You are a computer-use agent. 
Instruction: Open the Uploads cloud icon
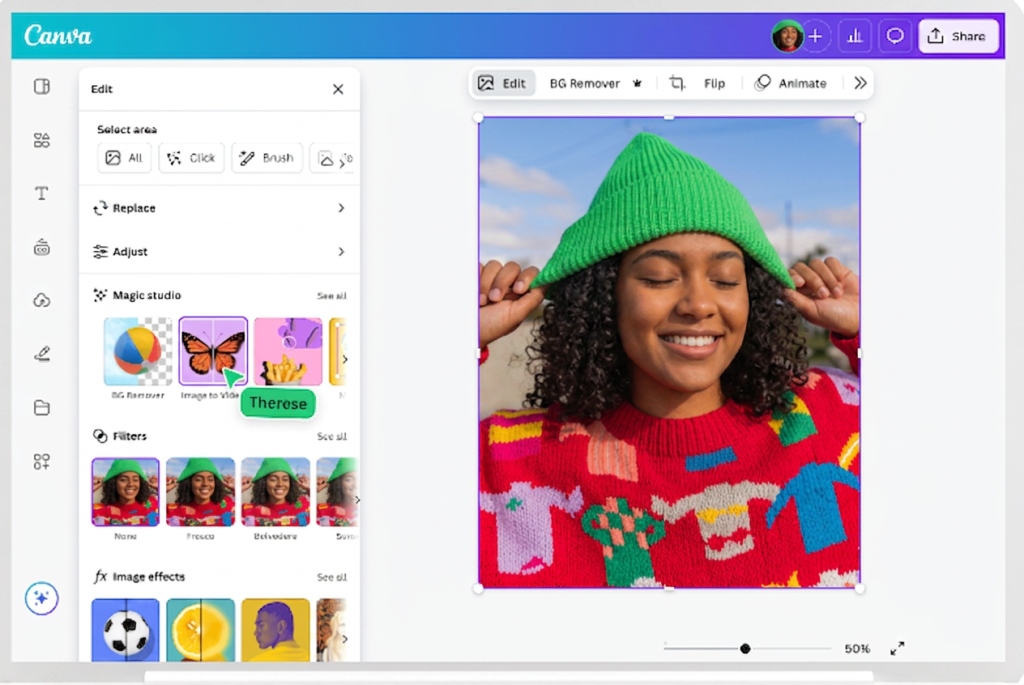point(42,300)
